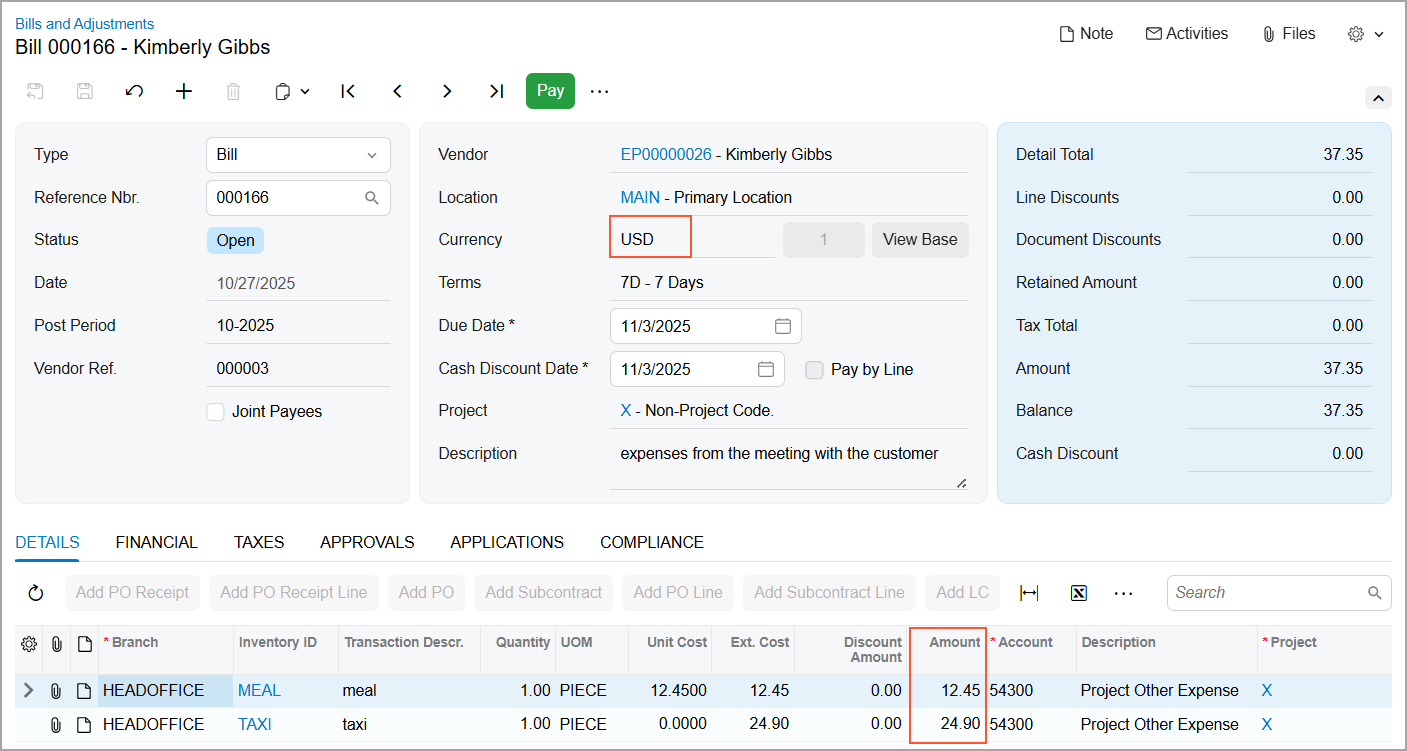Export the details grid to Excel

1078,593
